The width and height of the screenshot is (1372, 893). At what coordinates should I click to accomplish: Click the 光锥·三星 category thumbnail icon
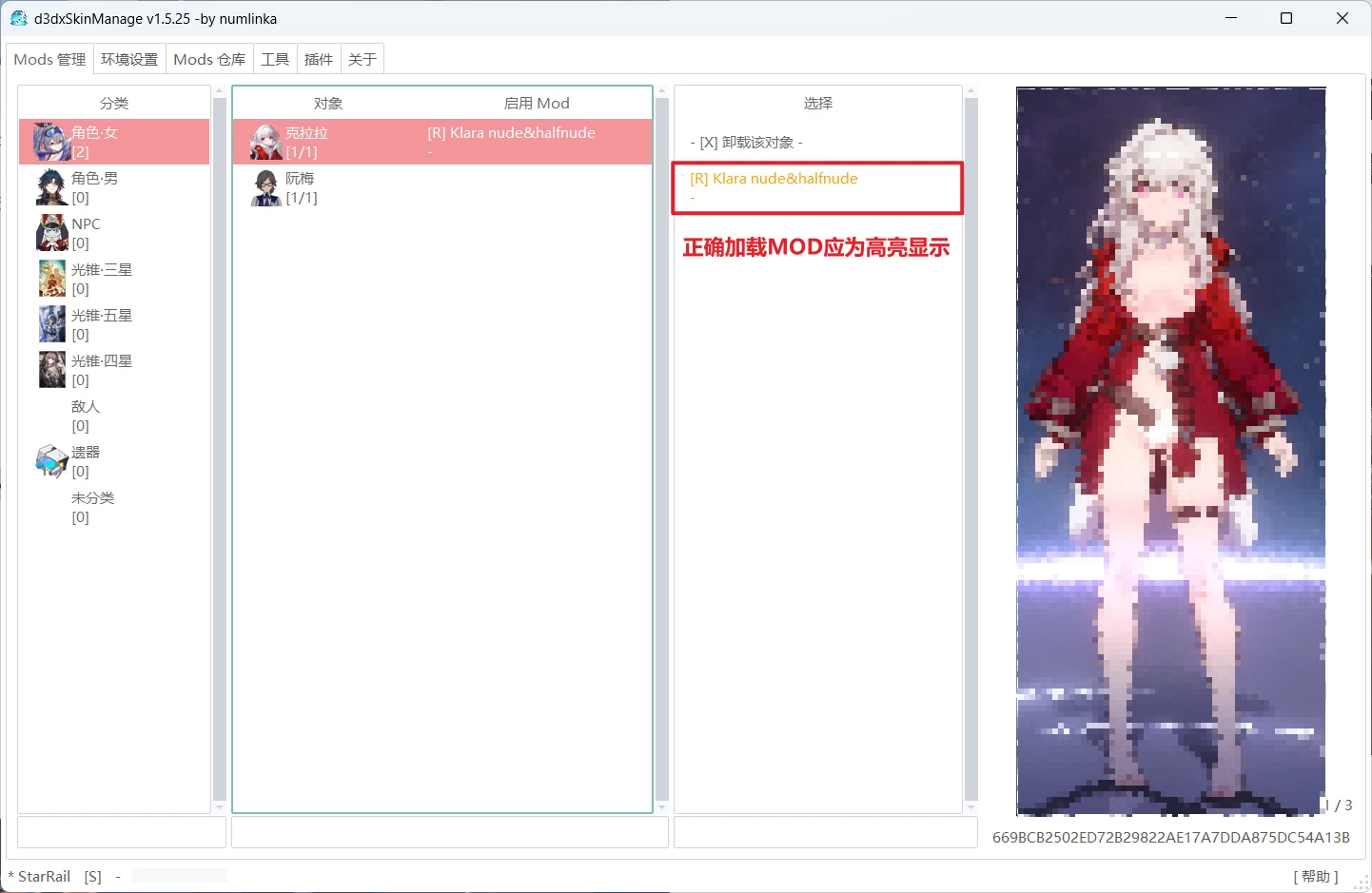pyautogui.click(x=51, y=279)
